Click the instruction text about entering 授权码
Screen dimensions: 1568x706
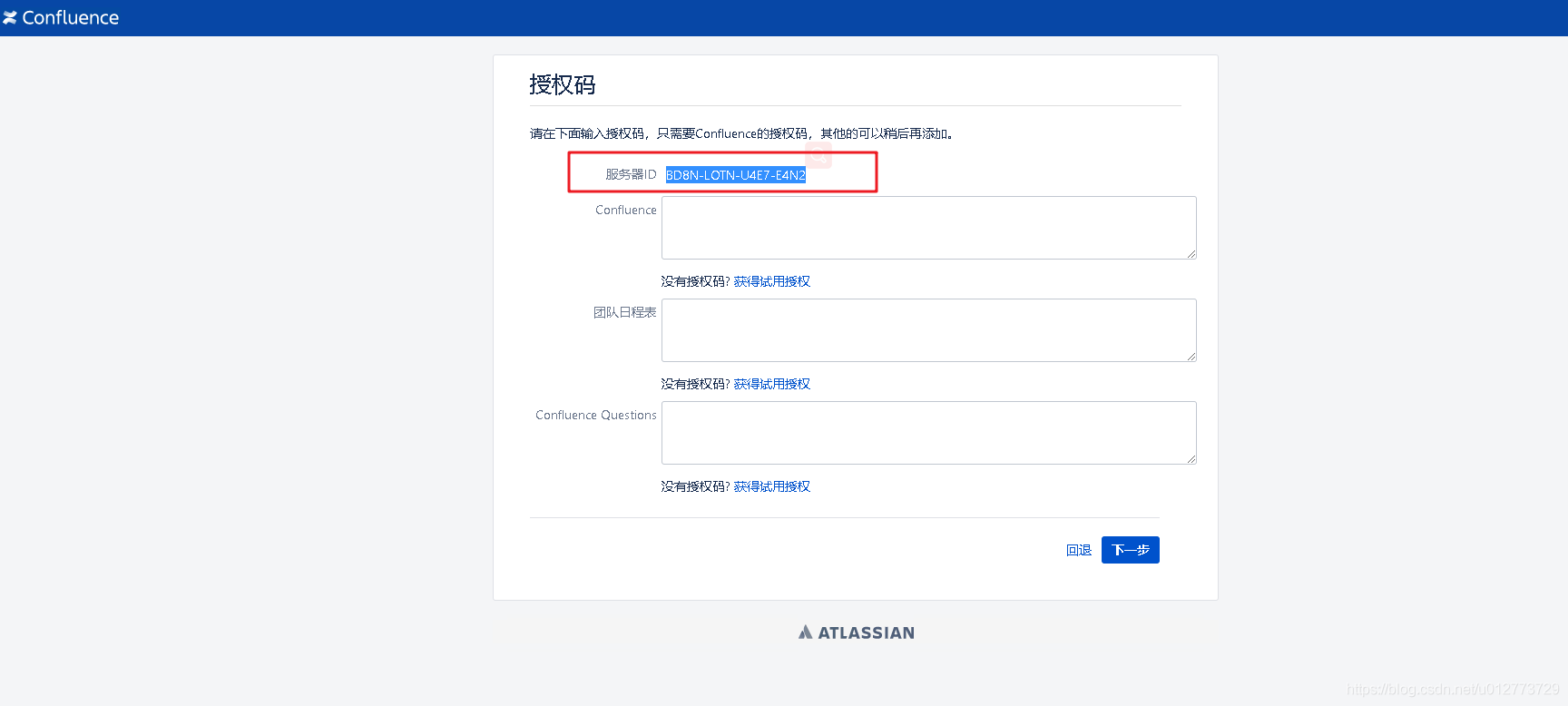point(742,133)
